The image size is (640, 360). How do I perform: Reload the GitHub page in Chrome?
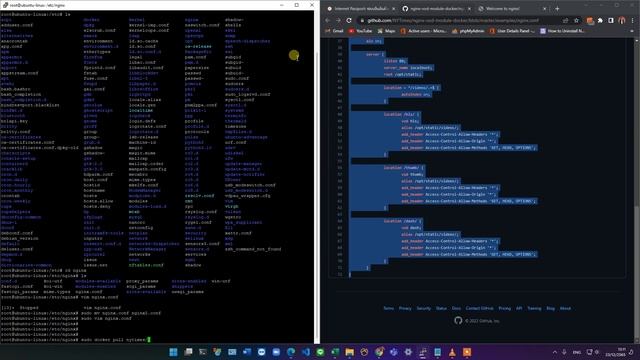pos(349,20)
